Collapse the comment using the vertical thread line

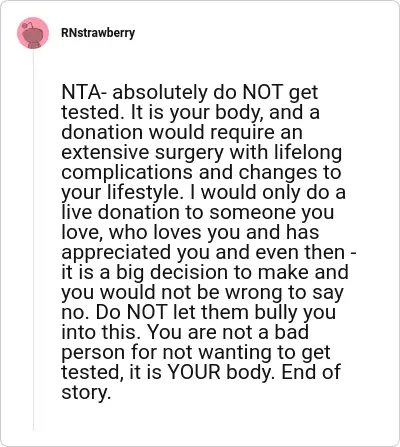pyautogui.click(x=33, y=239)
